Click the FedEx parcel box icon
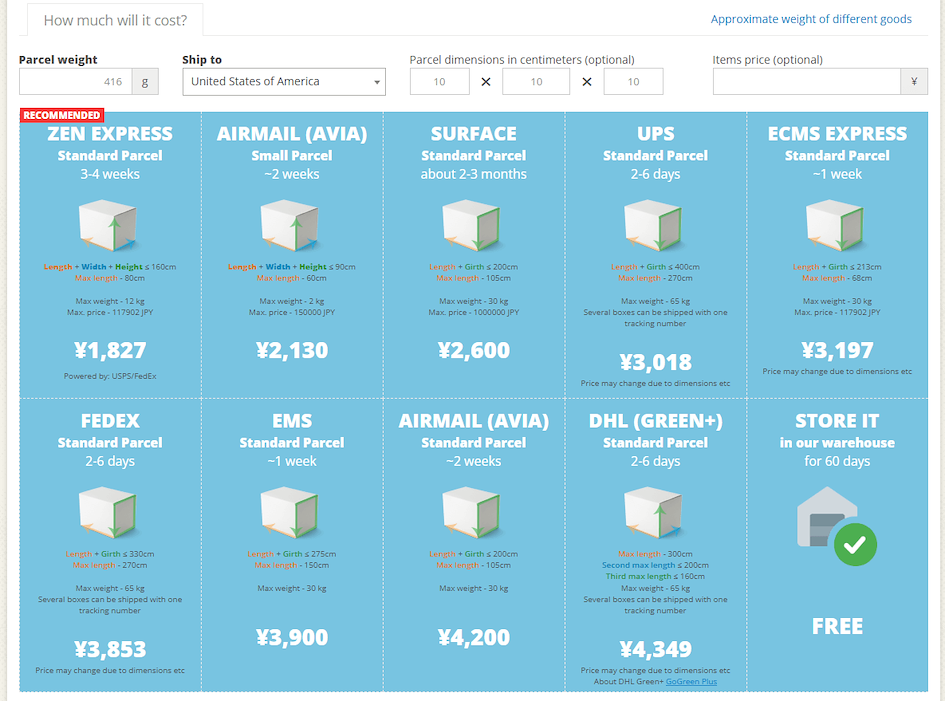Image resolution: width=945 pixels, height=701 pixels. 109,512
